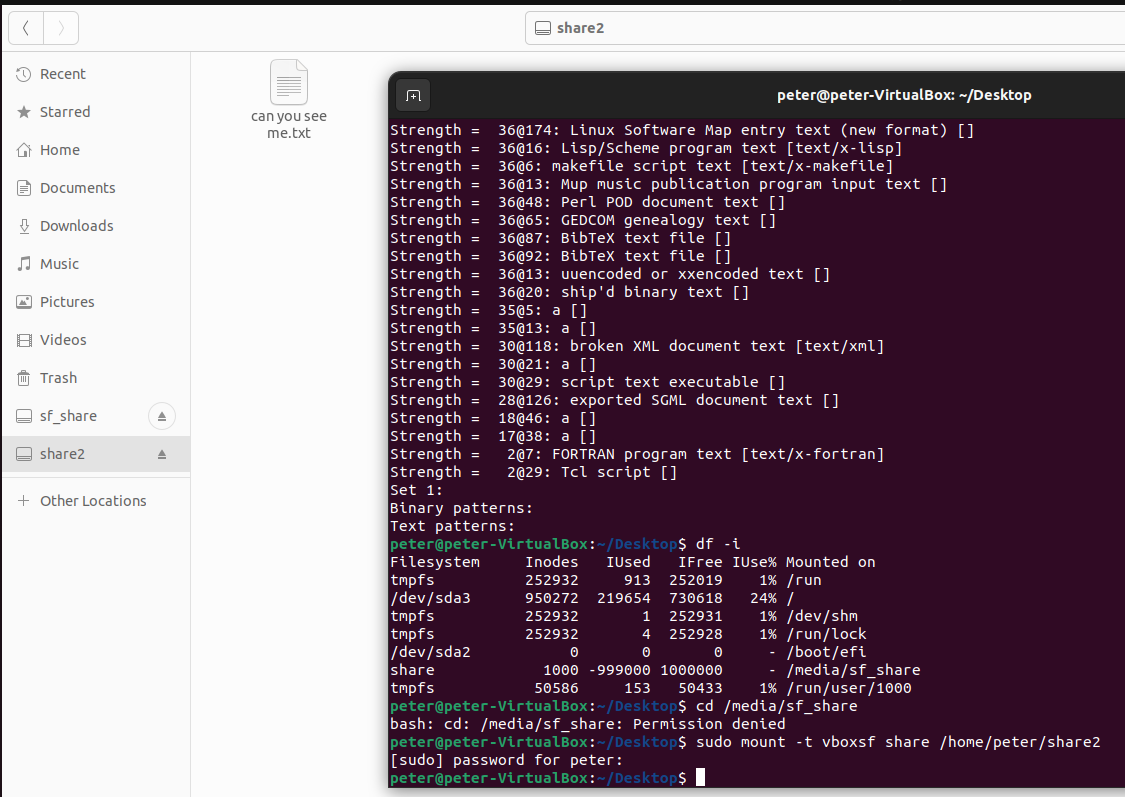1125x797 pixels.
Task: Click the trash can icon beside Trash
Action: [x=24, y=378]
